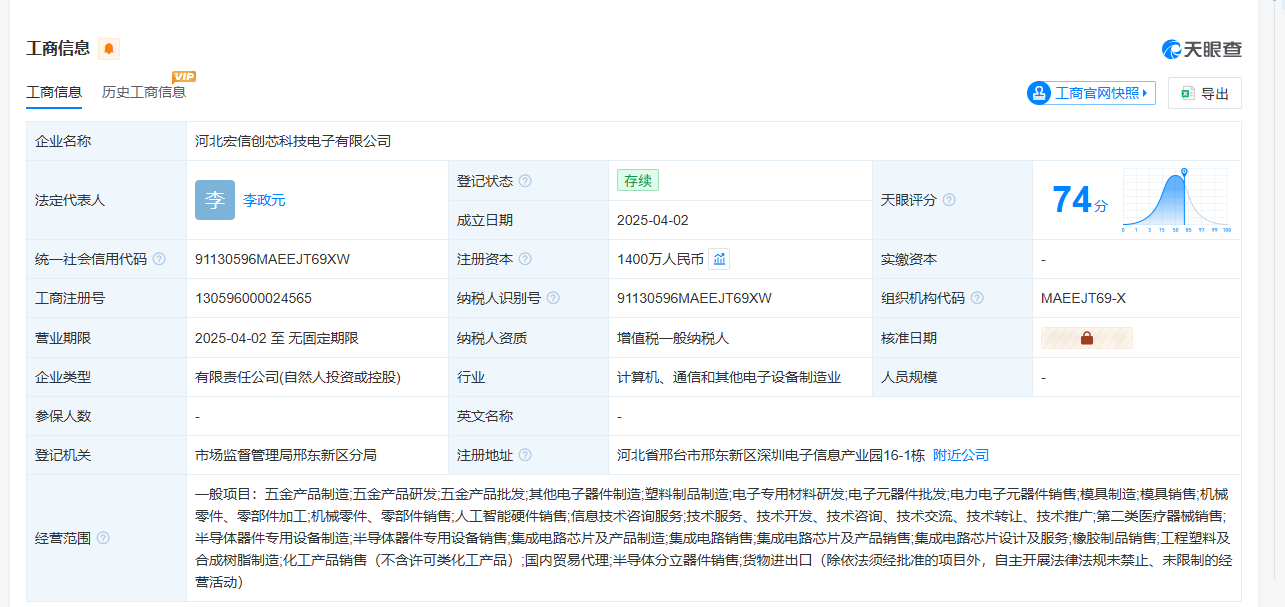
Task: Click the help icon beside 纳税人识别号
Action: point(553,298)
